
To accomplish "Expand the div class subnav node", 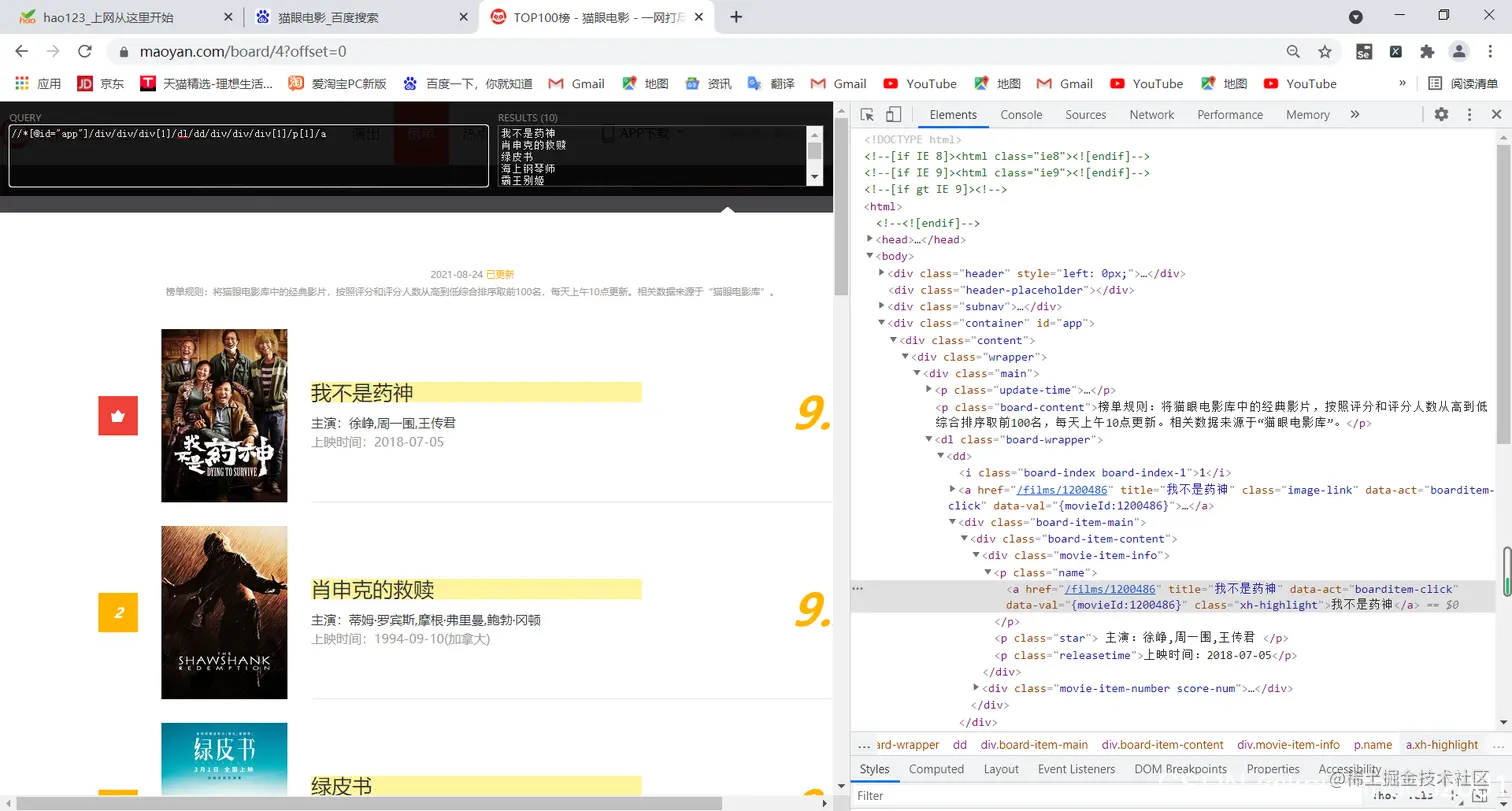I will coord(882,306).
